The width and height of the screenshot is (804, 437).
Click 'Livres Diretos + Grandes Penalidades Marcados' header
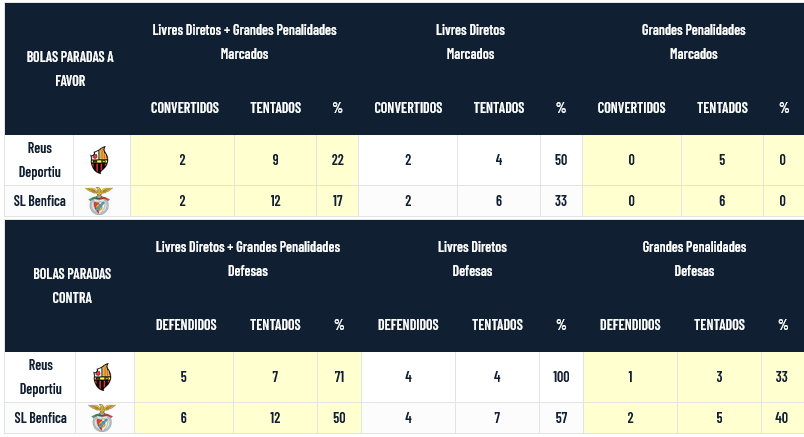point(245,42)
